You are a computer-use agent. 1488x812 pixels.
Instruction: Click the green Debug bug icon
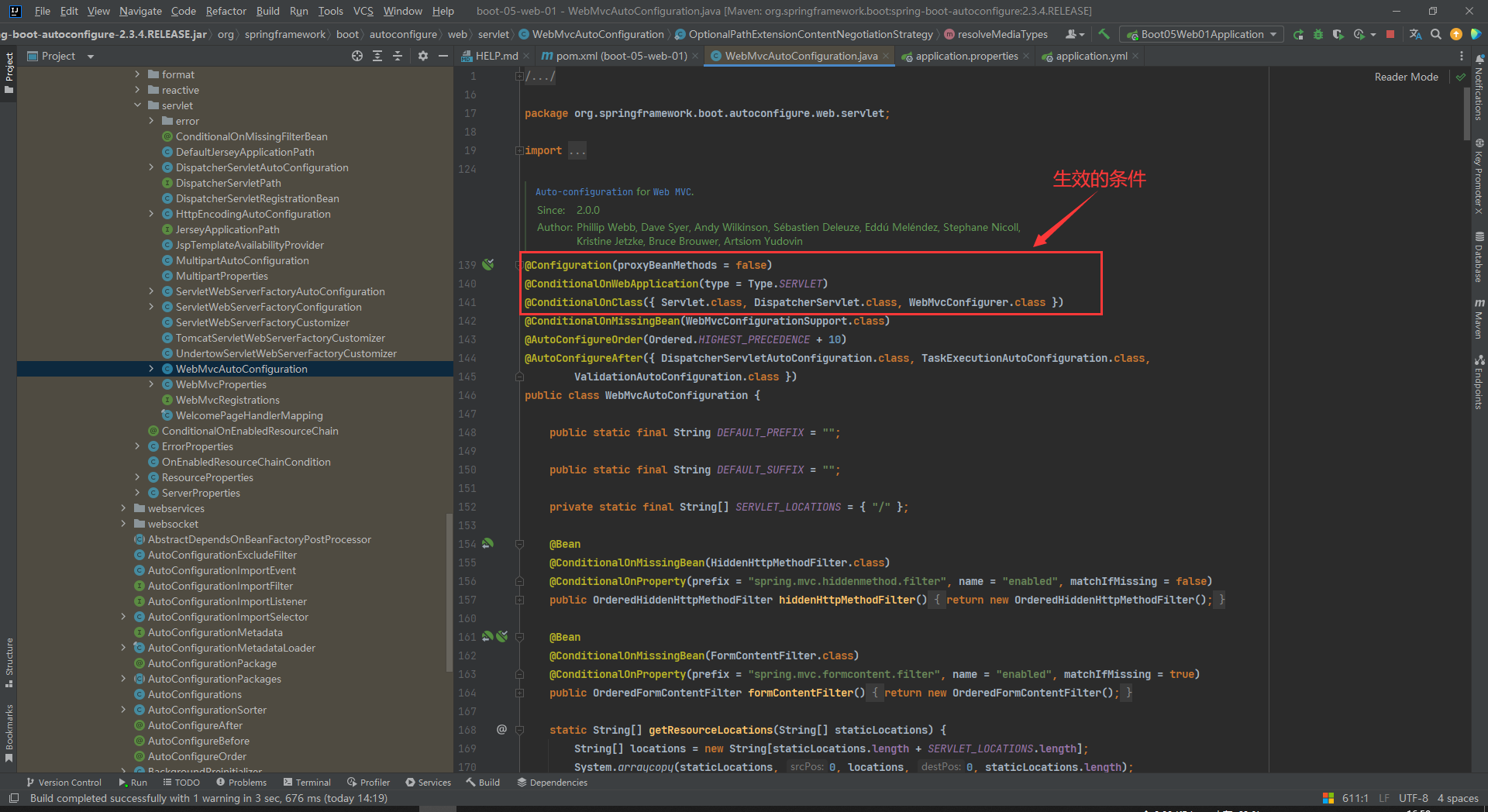click(1317, 34)
